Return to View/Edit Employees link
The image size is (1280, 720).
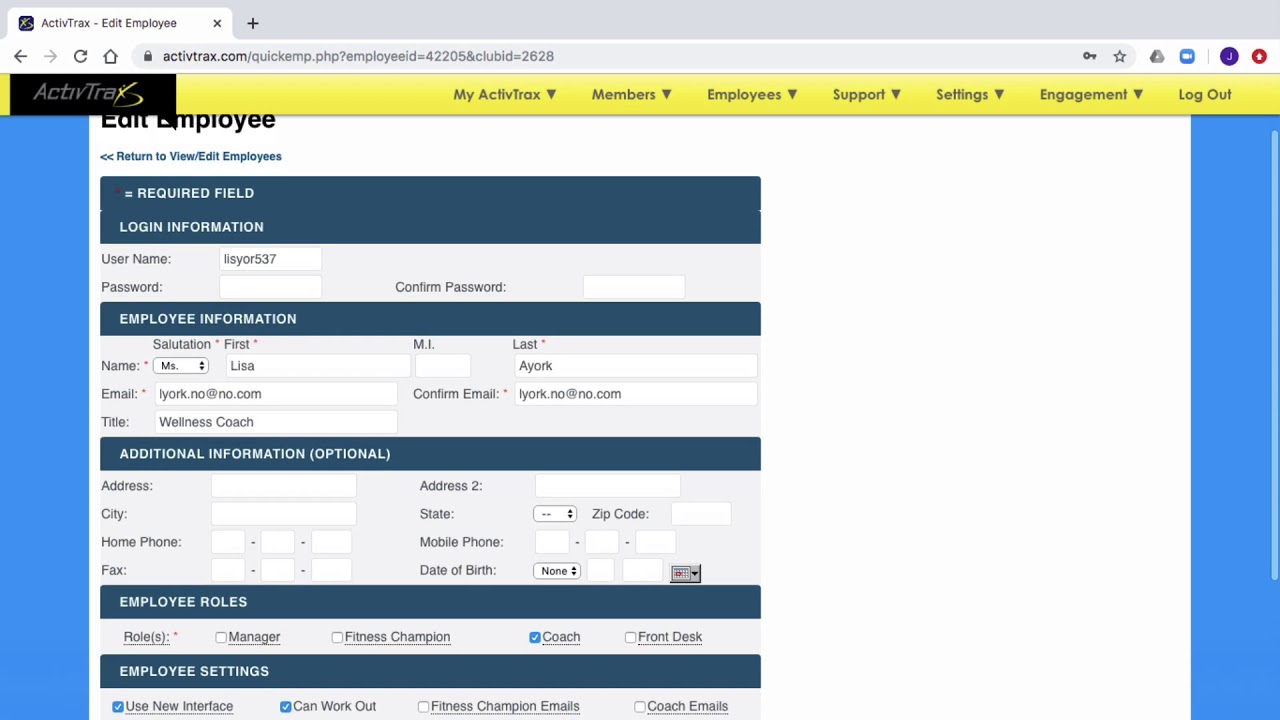pyautogui.click(x=191, y=156)
